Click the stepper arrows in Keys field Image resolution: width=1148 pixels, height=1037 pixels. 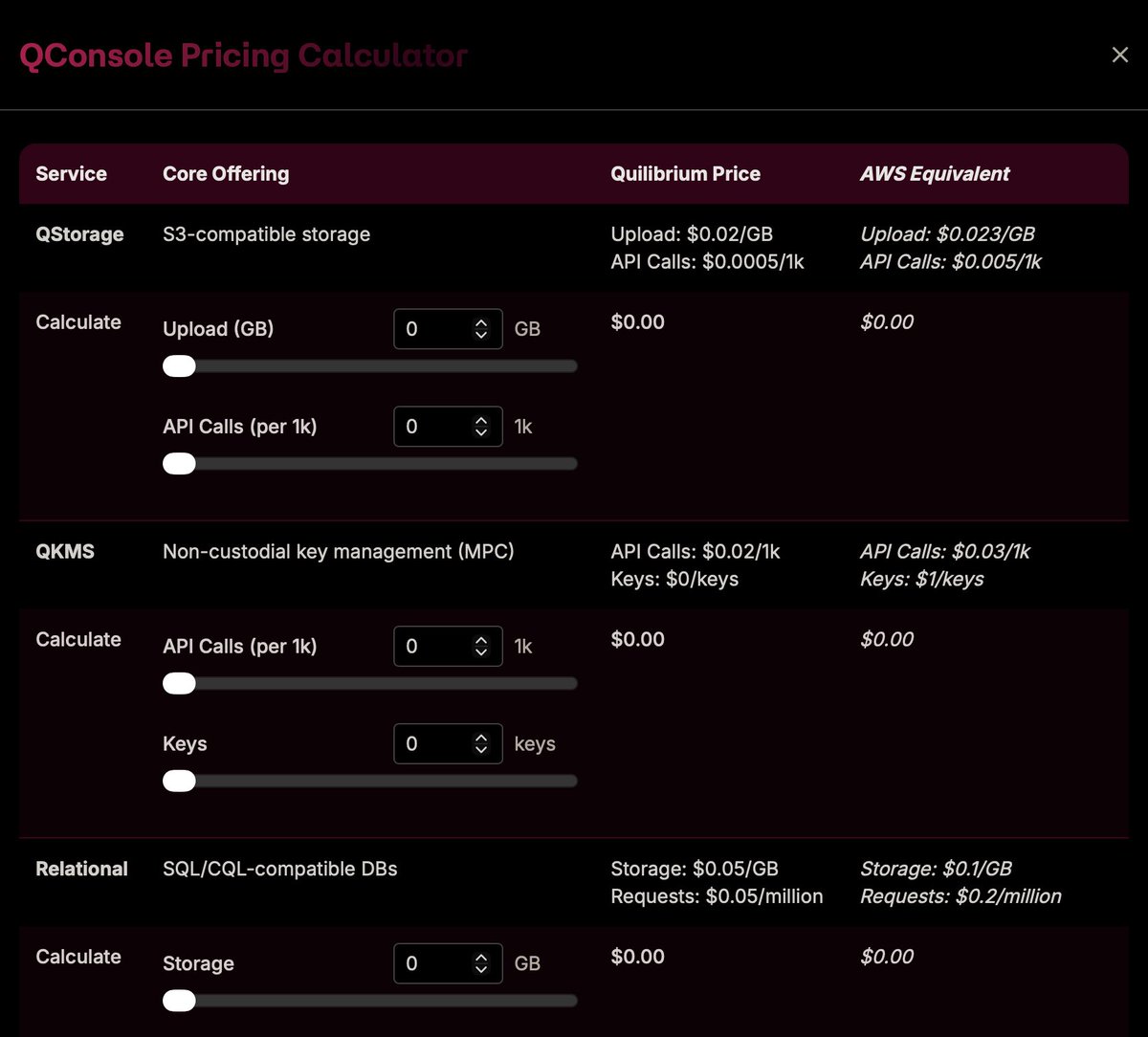click(481, 744)
